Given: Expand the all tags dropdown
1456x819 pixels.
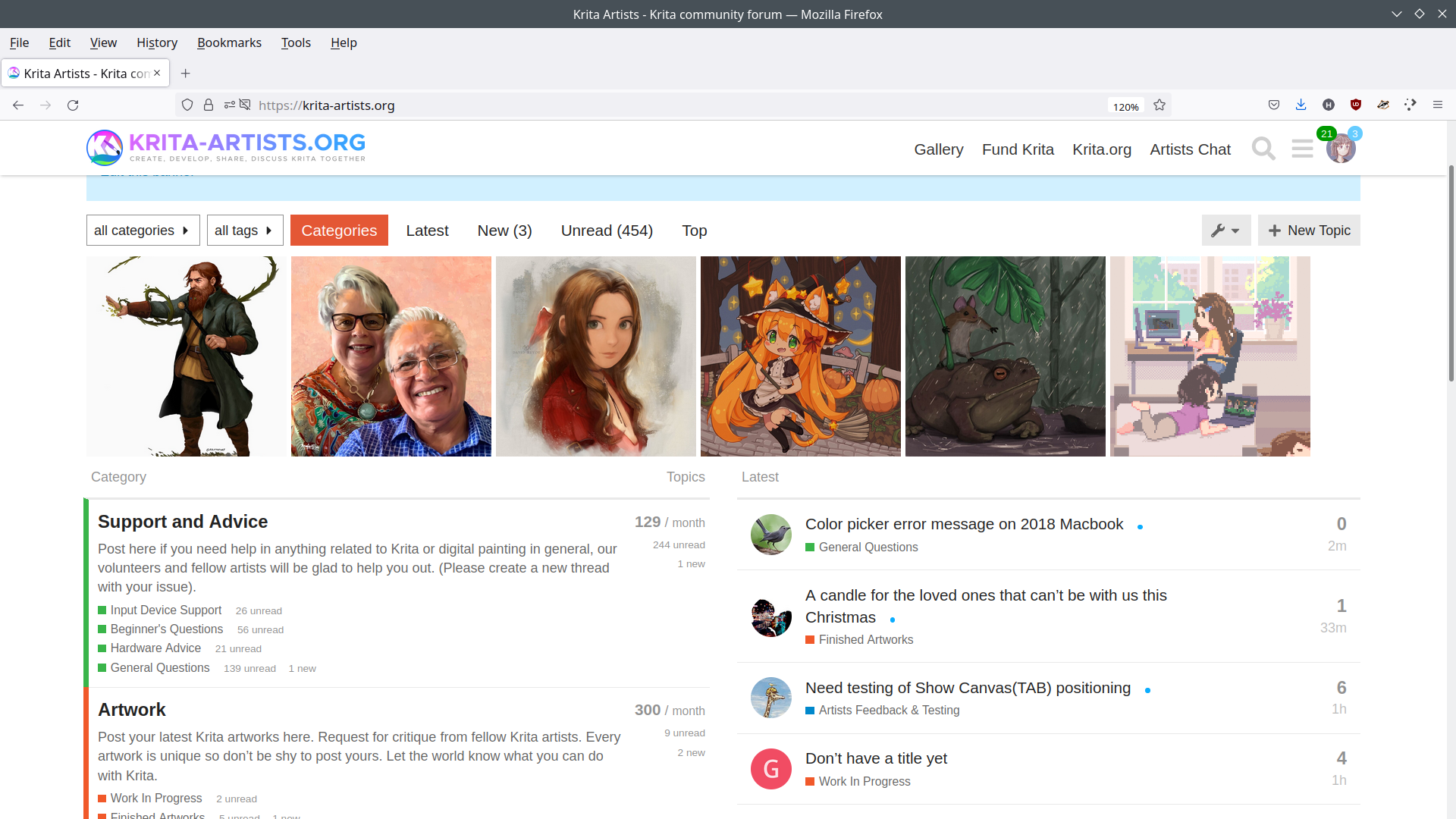Looking at the screenshot, I should [x=244, y=230].
